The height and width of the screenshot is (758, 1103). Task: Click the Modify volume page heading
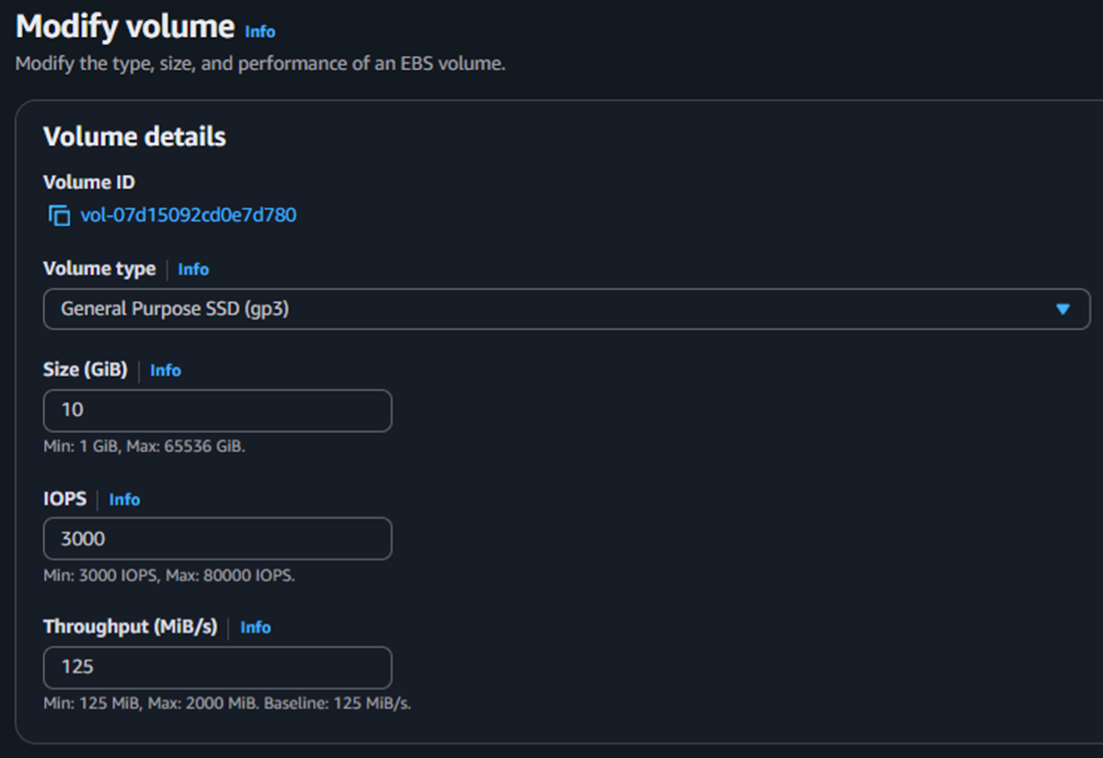[125, 27]
